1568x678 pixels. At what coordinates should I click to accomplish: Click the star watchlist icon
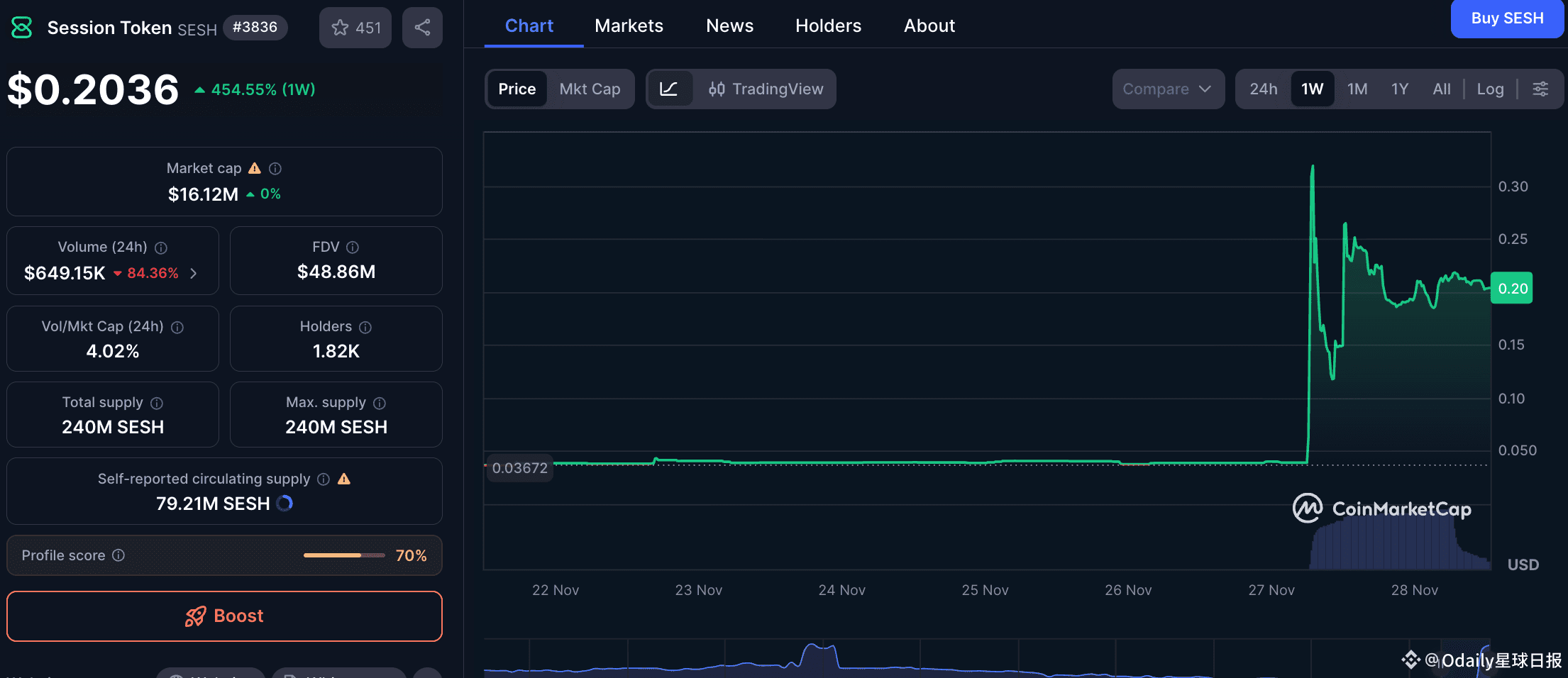pyautogui.click(x=341, y=28)
